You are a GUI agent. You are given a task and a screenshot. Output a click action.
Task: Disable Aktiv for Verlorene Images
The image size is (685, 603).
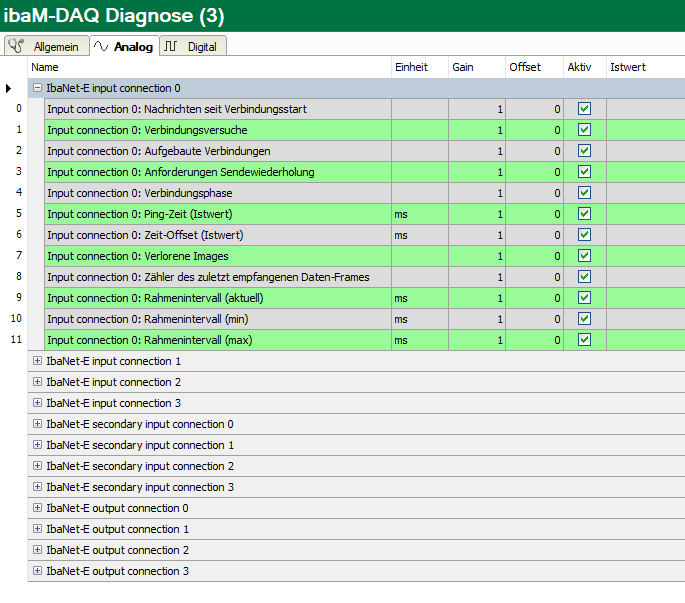tap(585, 256)
